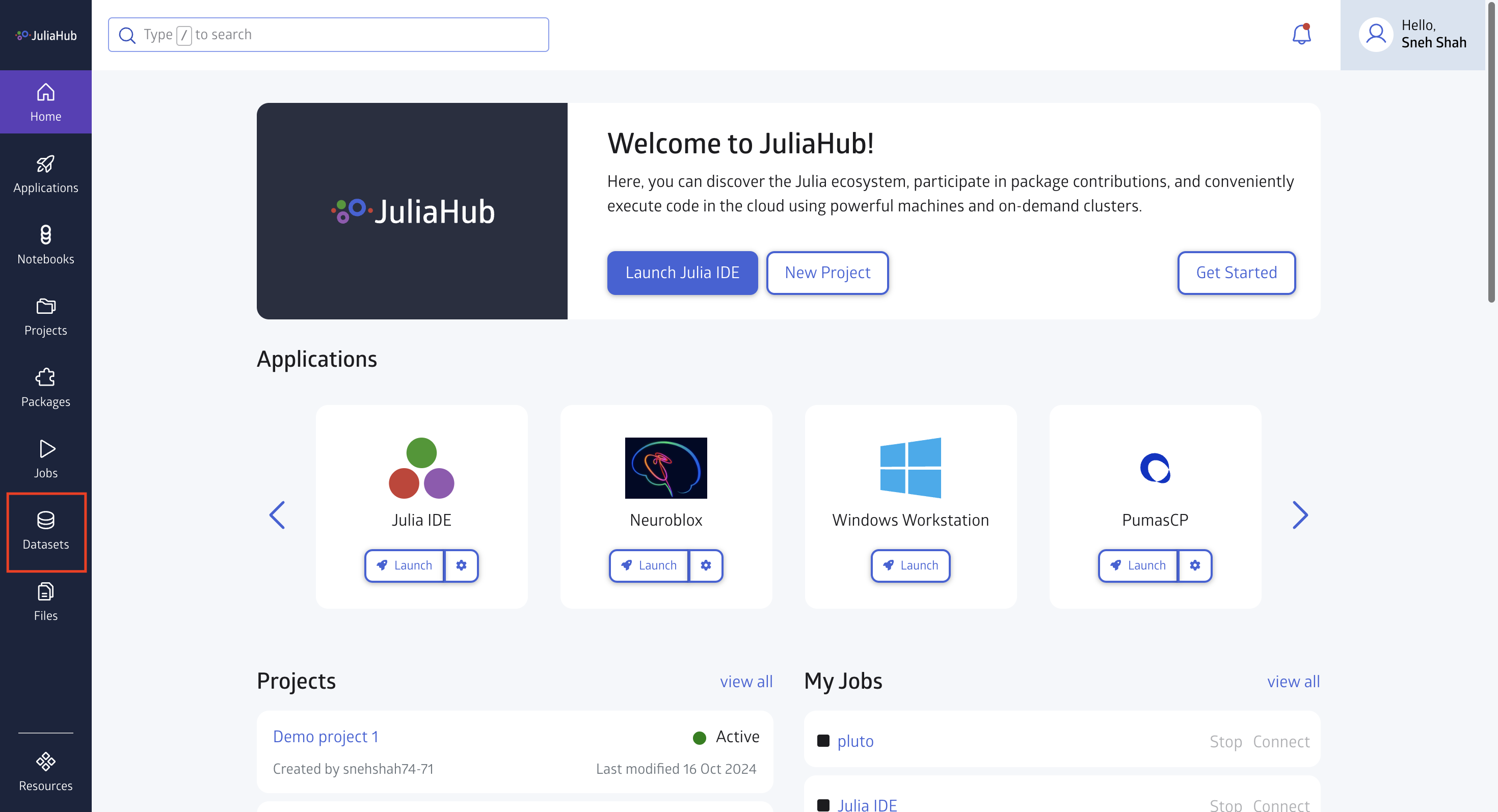Open settings gear for Neuroblox
Image resolution: width=1498 pixels, height=812 pixels.
(x=706, y=565)
